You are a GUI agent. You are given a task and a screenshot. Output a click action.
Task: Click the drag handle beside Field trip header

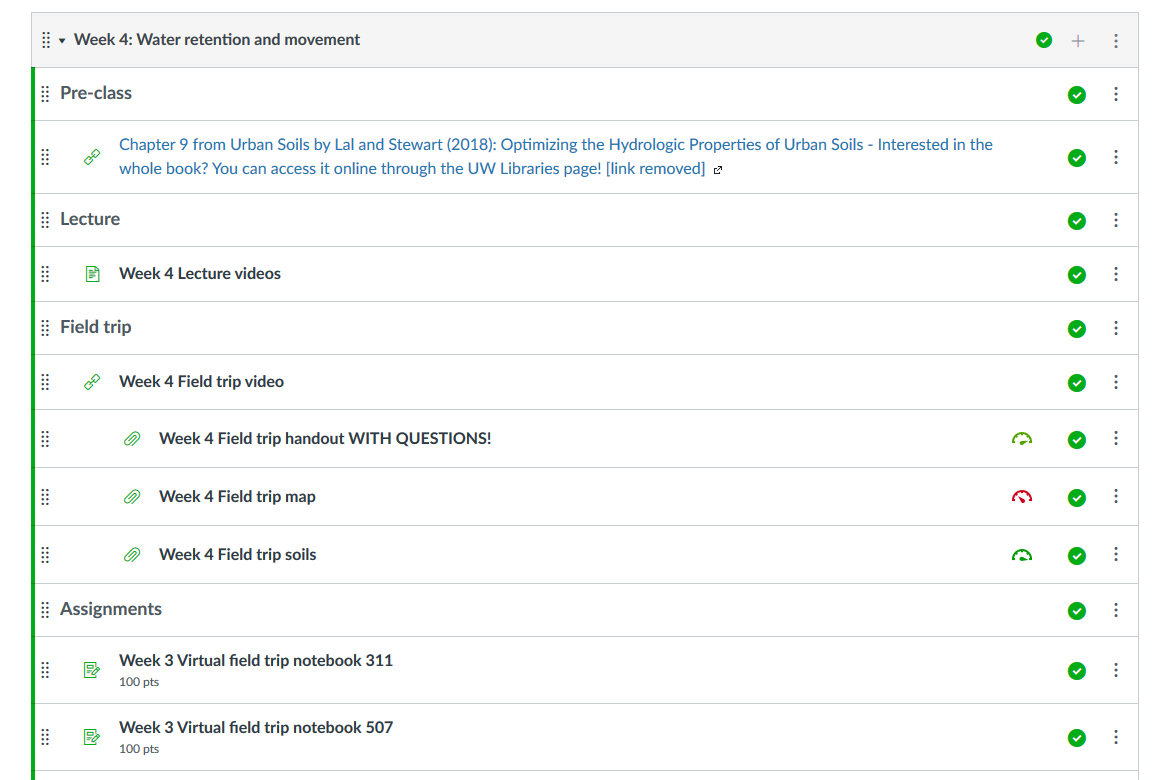(x=46, y=328)
